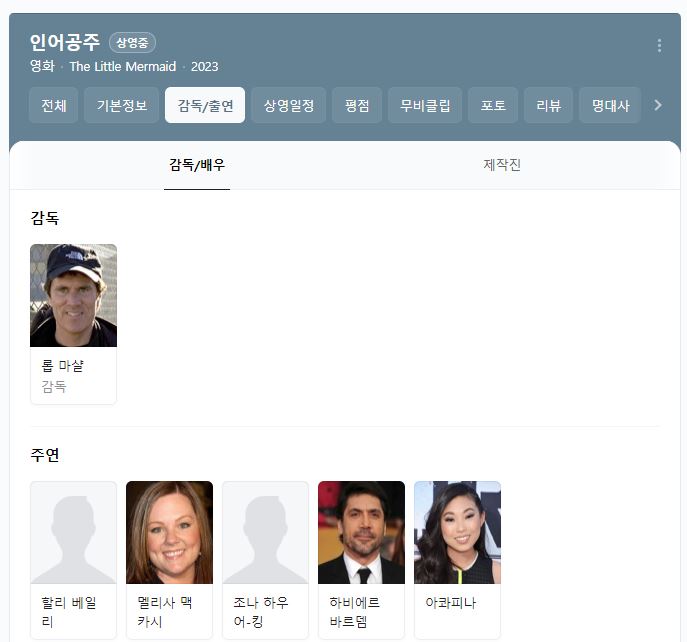Open the three-dot more options menu
Image resolution: width=687 pixels, height=642 pixels.
(659, 46)
